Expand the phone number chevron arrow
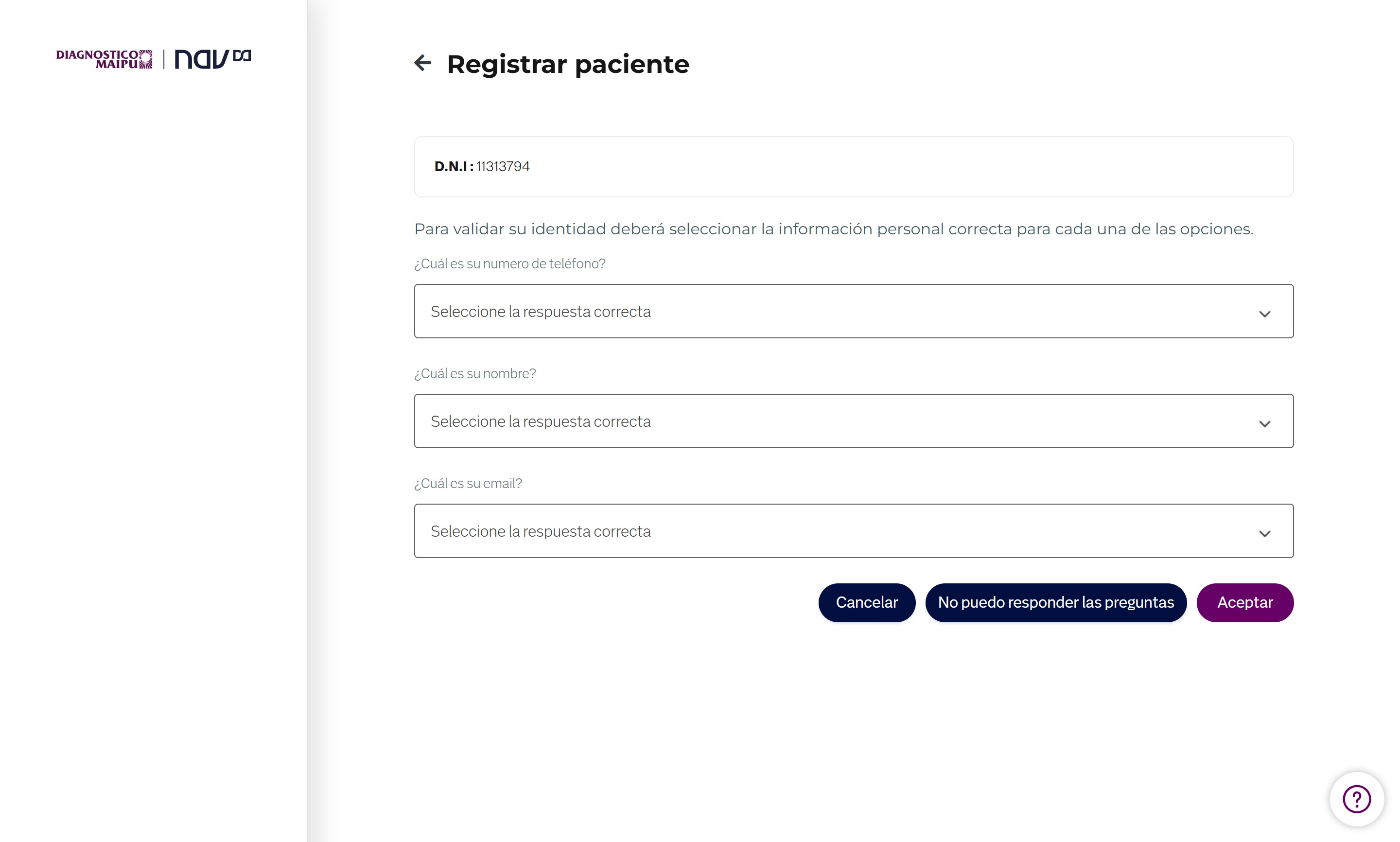The height and width of the screenshot is (842, 1400). click(1264, 314)
